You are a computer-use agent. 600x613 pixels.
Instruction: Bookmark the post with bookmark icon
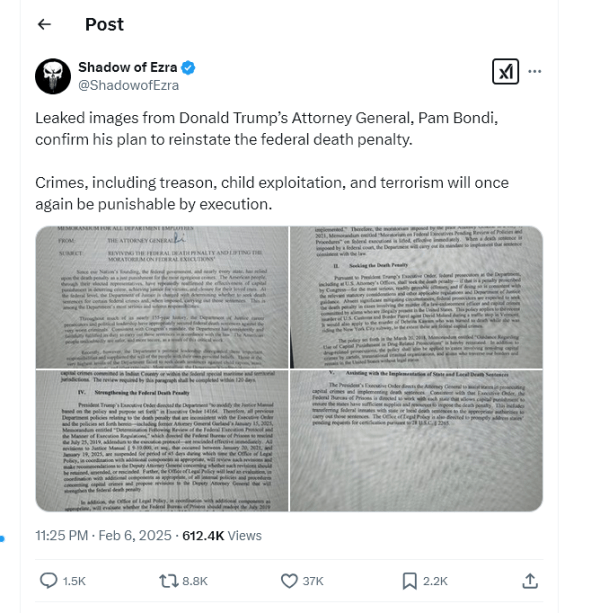pyautogui.click(x=409, y=581)
